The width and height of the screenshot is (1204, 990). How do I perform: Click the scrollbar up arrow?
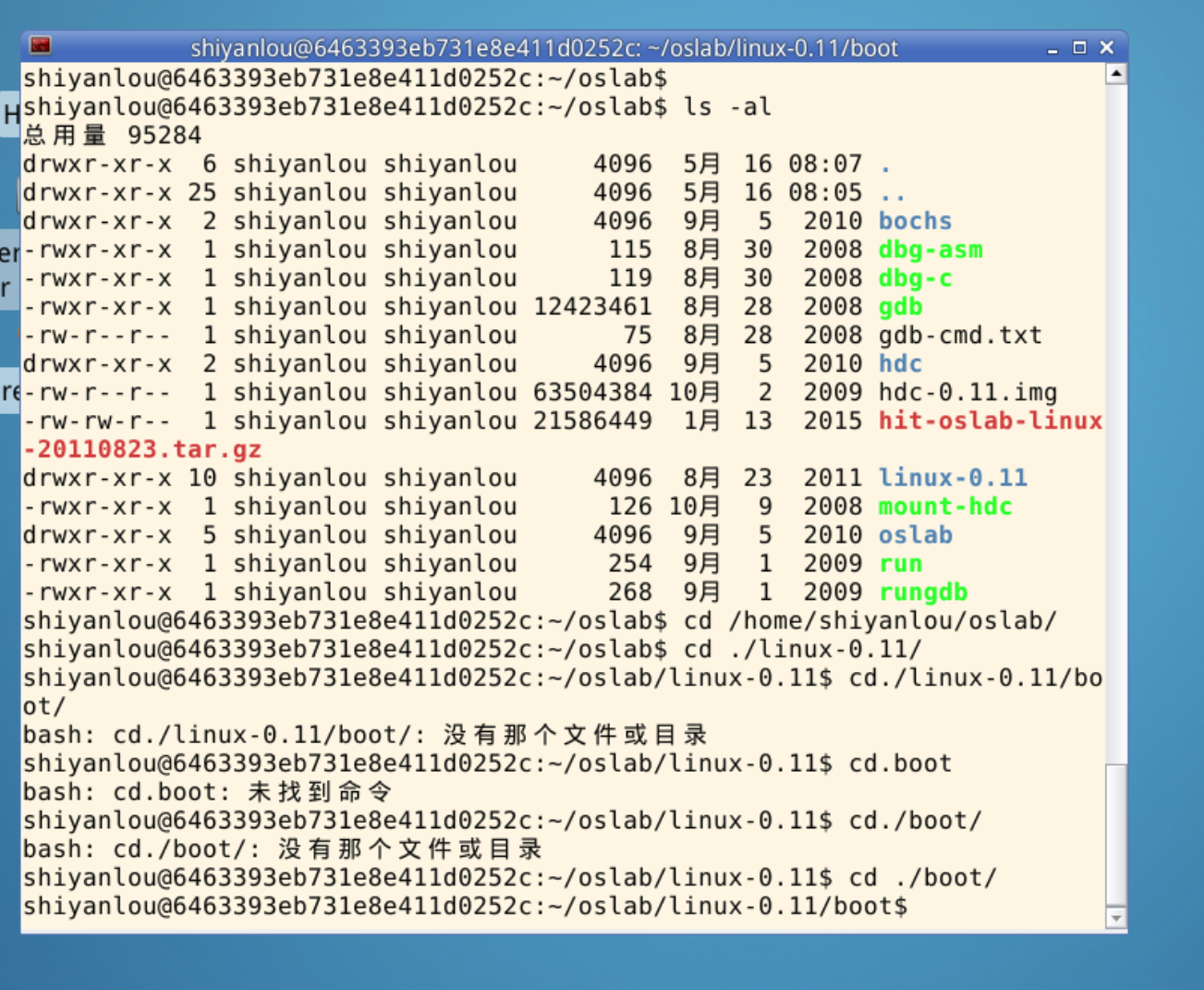[1116, 74]
